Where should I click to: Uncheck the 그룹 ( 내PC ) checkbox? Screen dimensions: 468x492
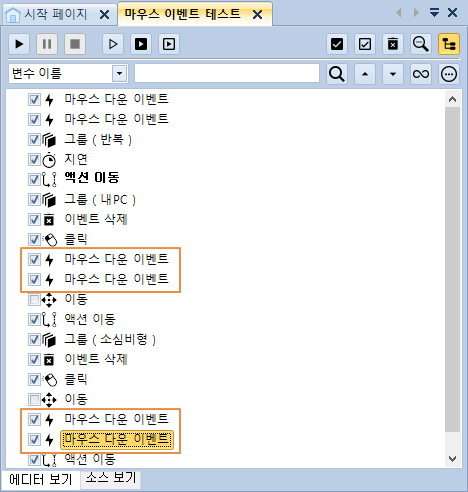pyautogui.click(x=34, y=199)
